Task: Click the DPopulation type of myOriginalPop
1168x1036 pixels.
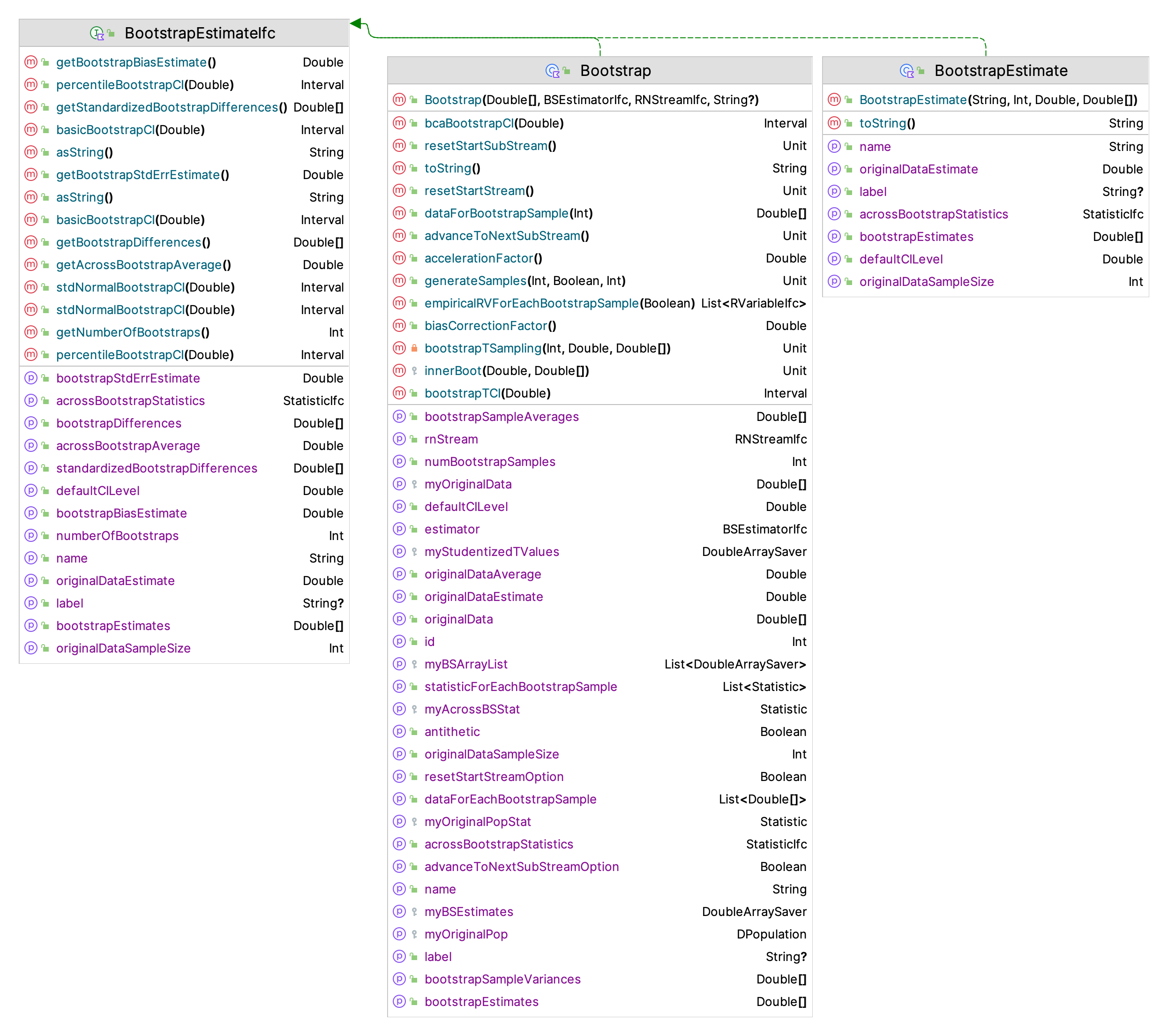Action: [x=771, y=934]
